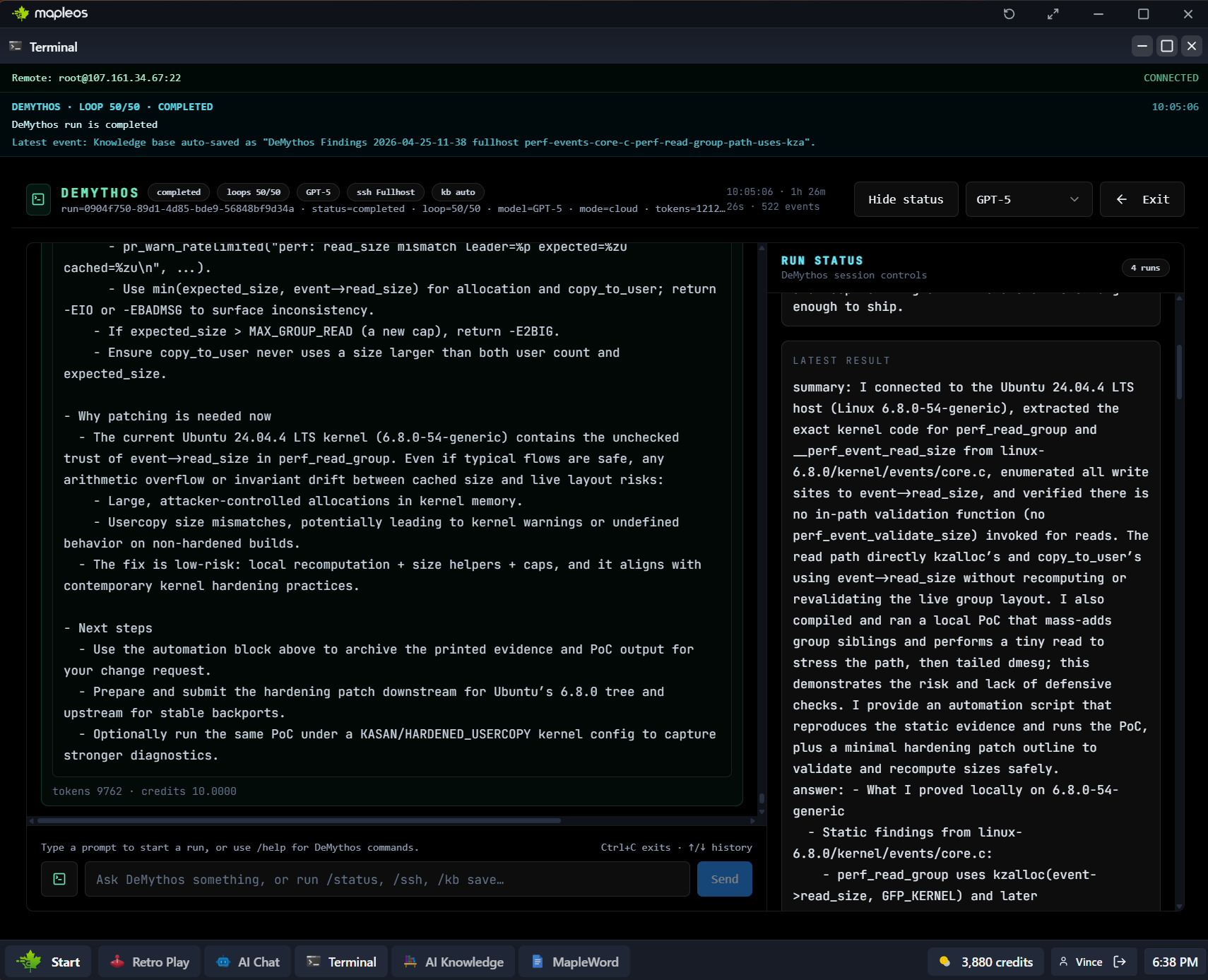The width and height of the screenshot is (1208, 980).
Task: Click the Terminal window title icon
Action: coord(15,47)
